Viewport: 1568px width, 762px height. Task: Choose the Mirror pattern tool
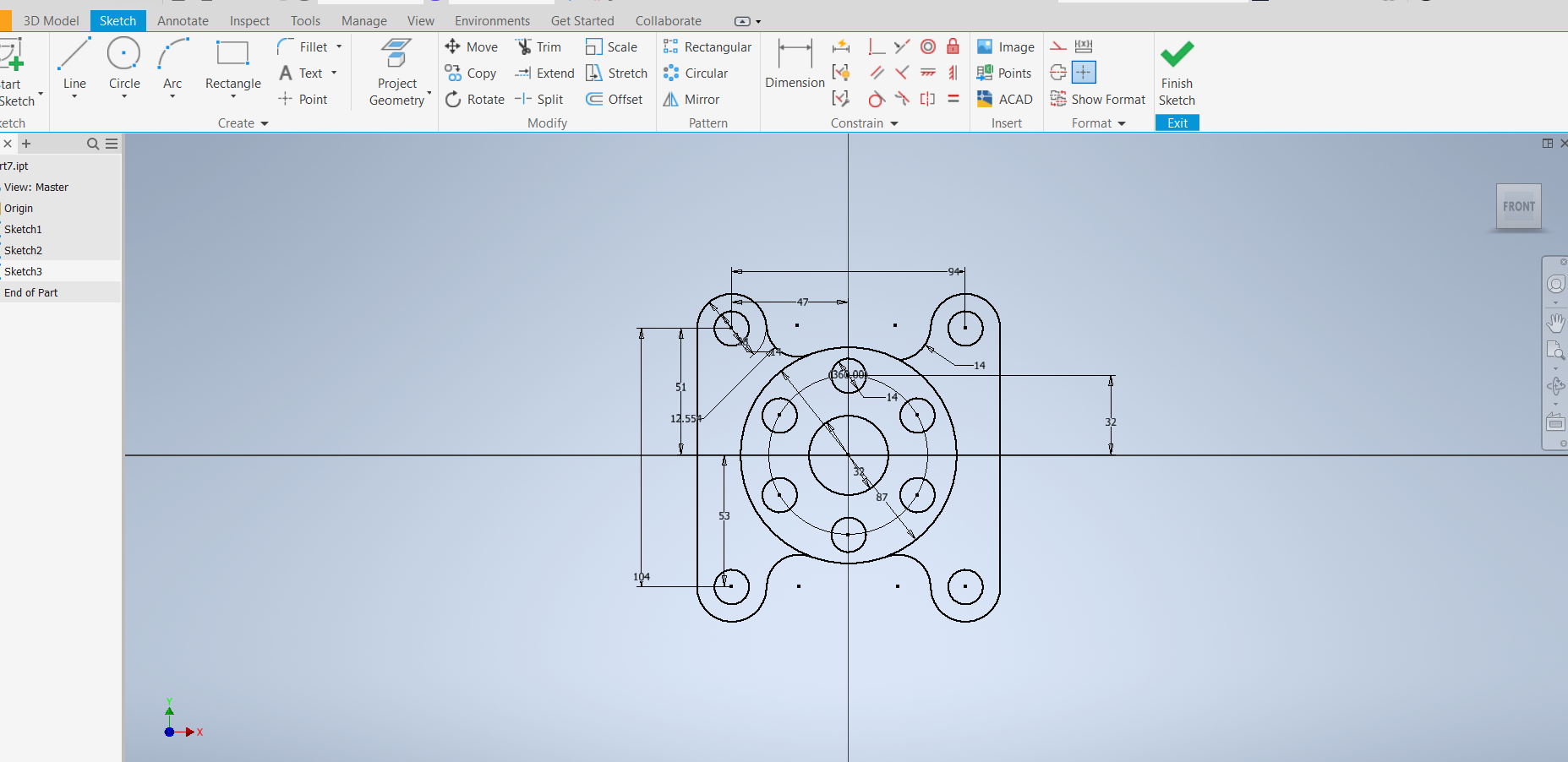point(691,100)
